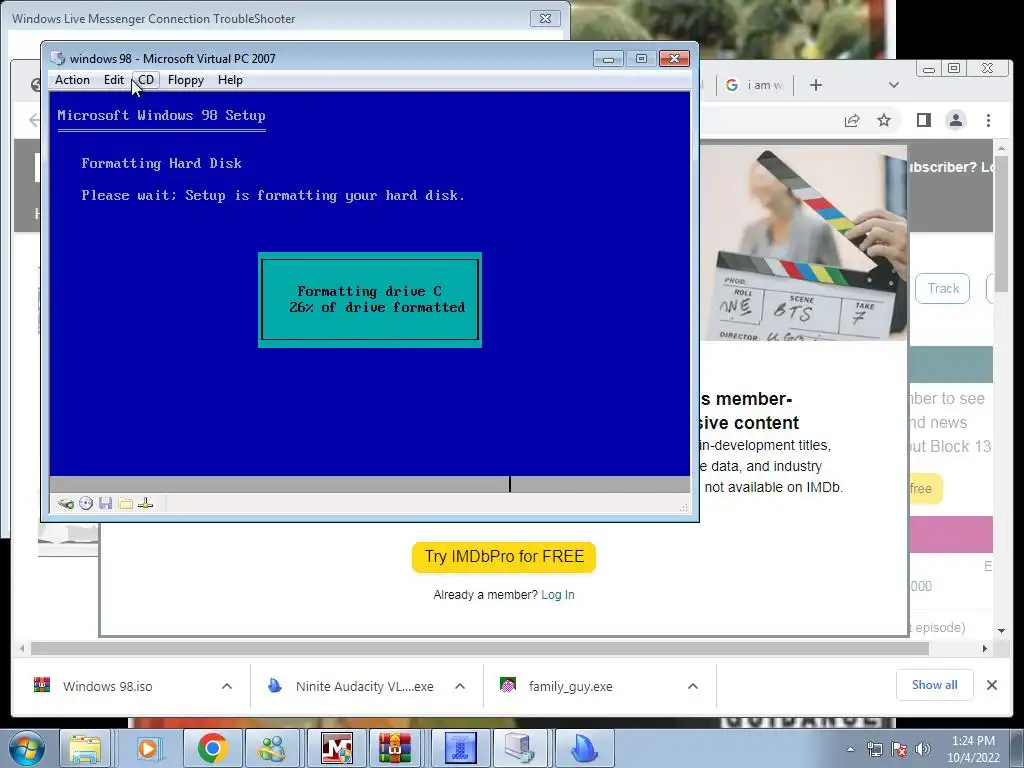Screen dimensions: 1024x768
Task: Open the blue shark fin taskbar icon
Action: point(583,748)
